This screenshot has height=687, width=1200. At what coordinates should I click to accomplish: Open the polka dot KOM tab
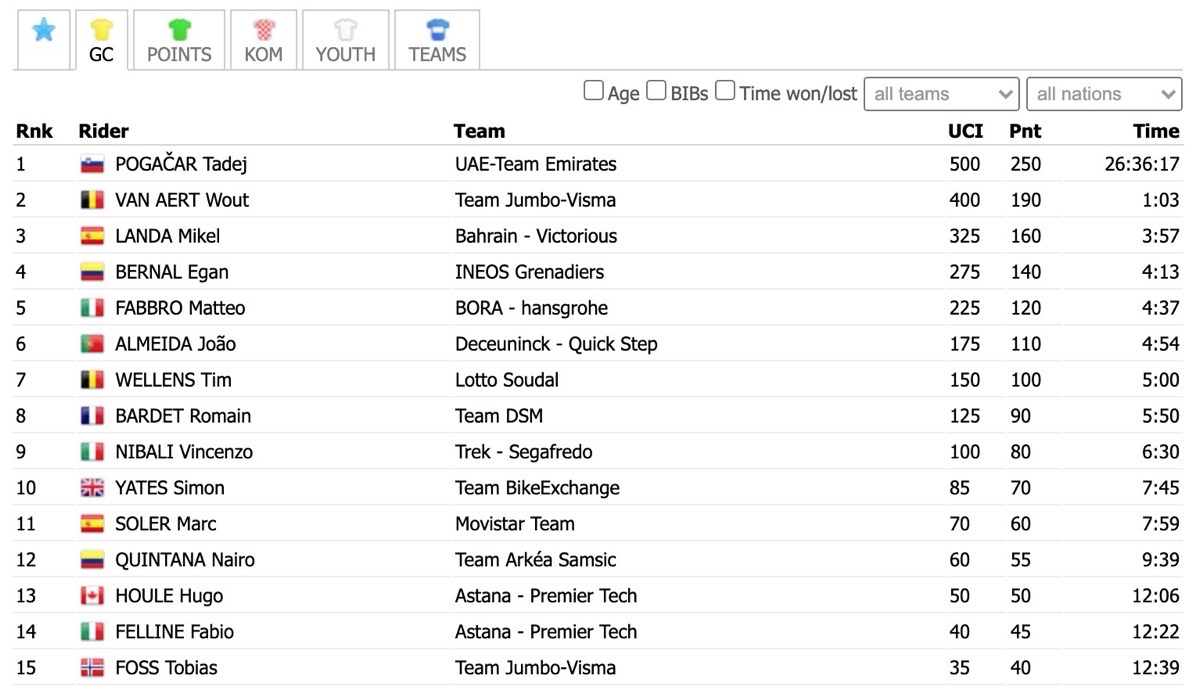coord(263,40)
